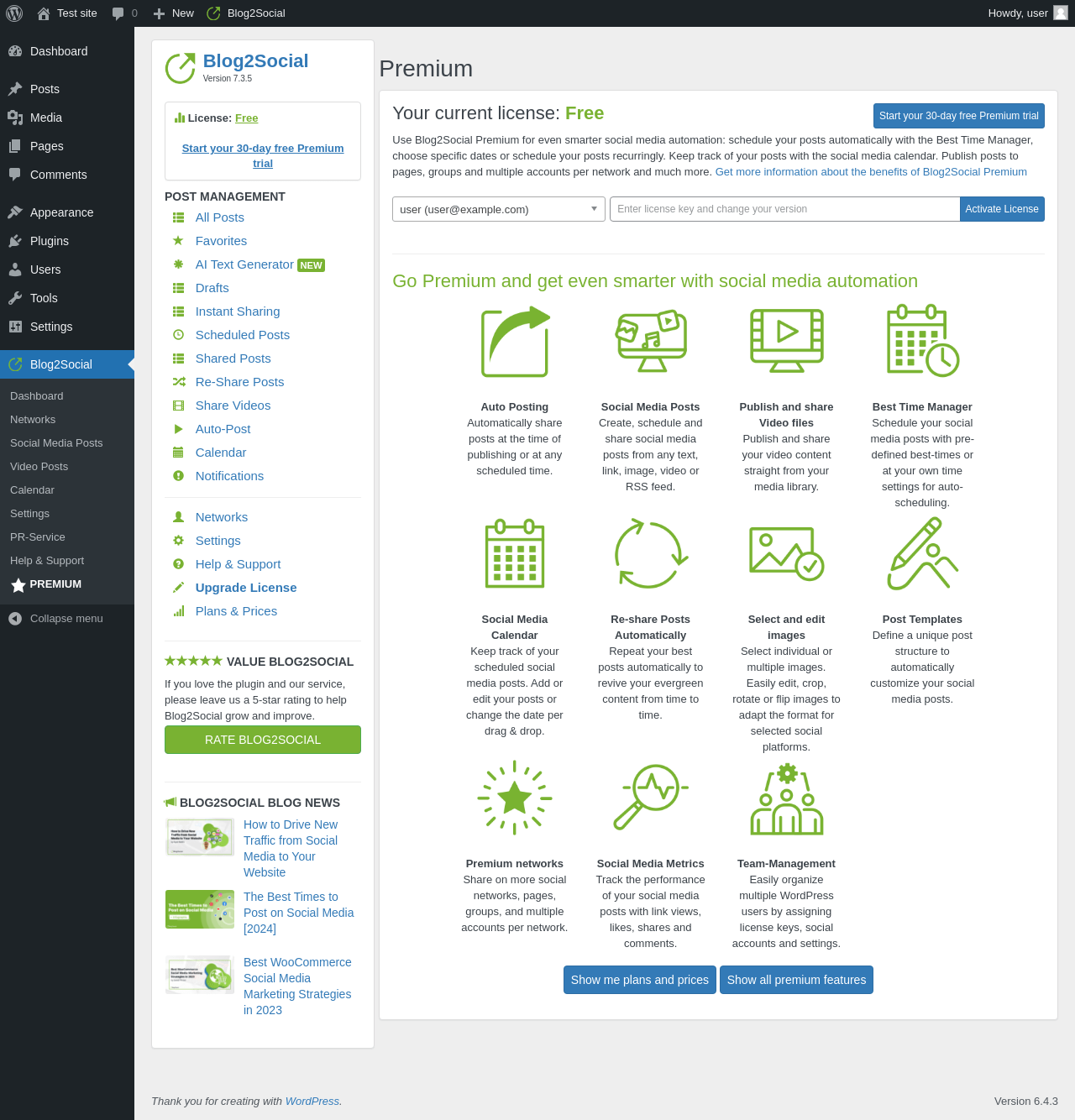Open Users in the WordPress sidebar
This screenshot has width=1075, height=1120.
click(67, 270)
